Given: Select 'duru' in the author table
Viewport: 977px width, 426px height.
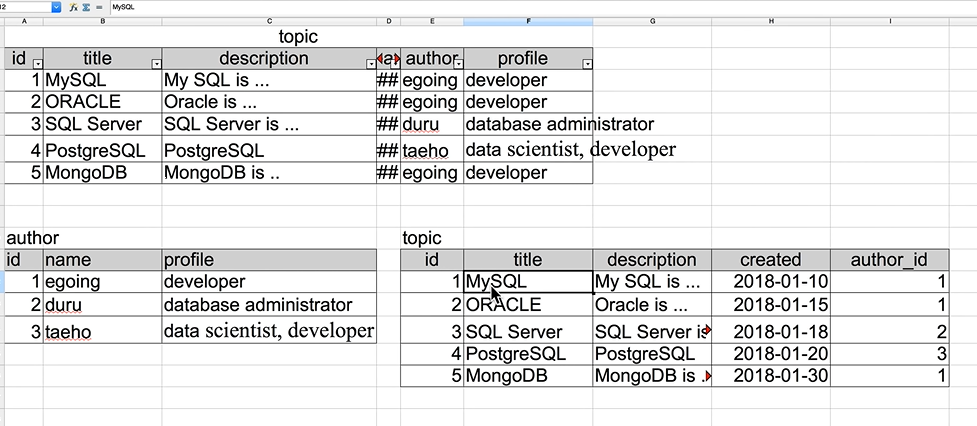Looking at the screenshot, I should (102, 305).
